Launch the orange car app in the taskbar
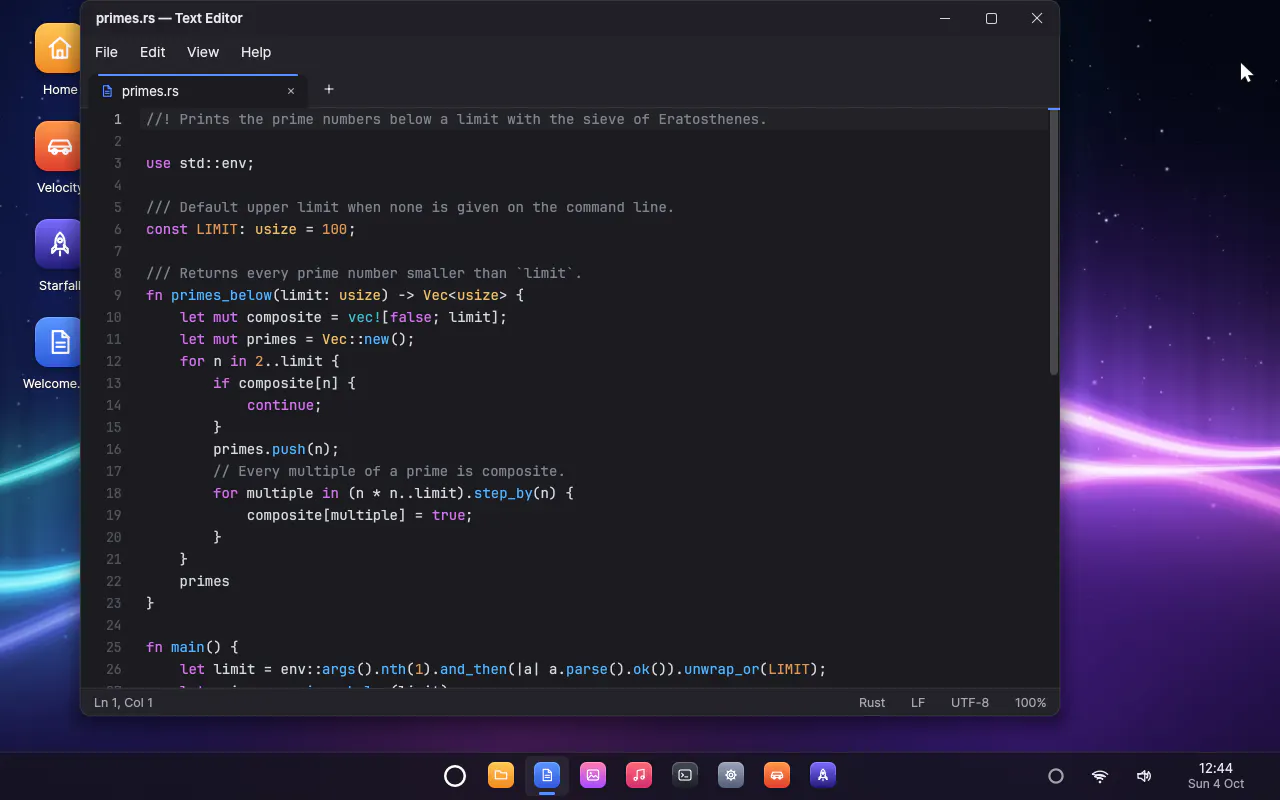1280x800 pixels. point(777,775)
